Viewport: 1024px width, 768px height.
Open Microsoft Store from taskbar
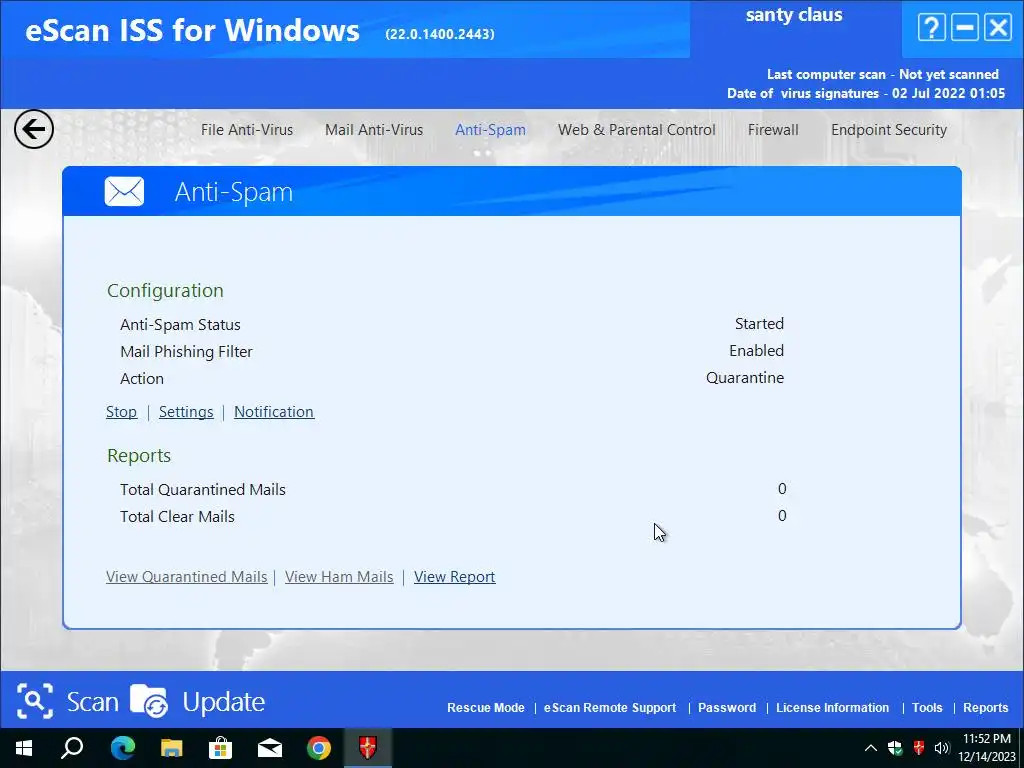(x=220, y=748)
